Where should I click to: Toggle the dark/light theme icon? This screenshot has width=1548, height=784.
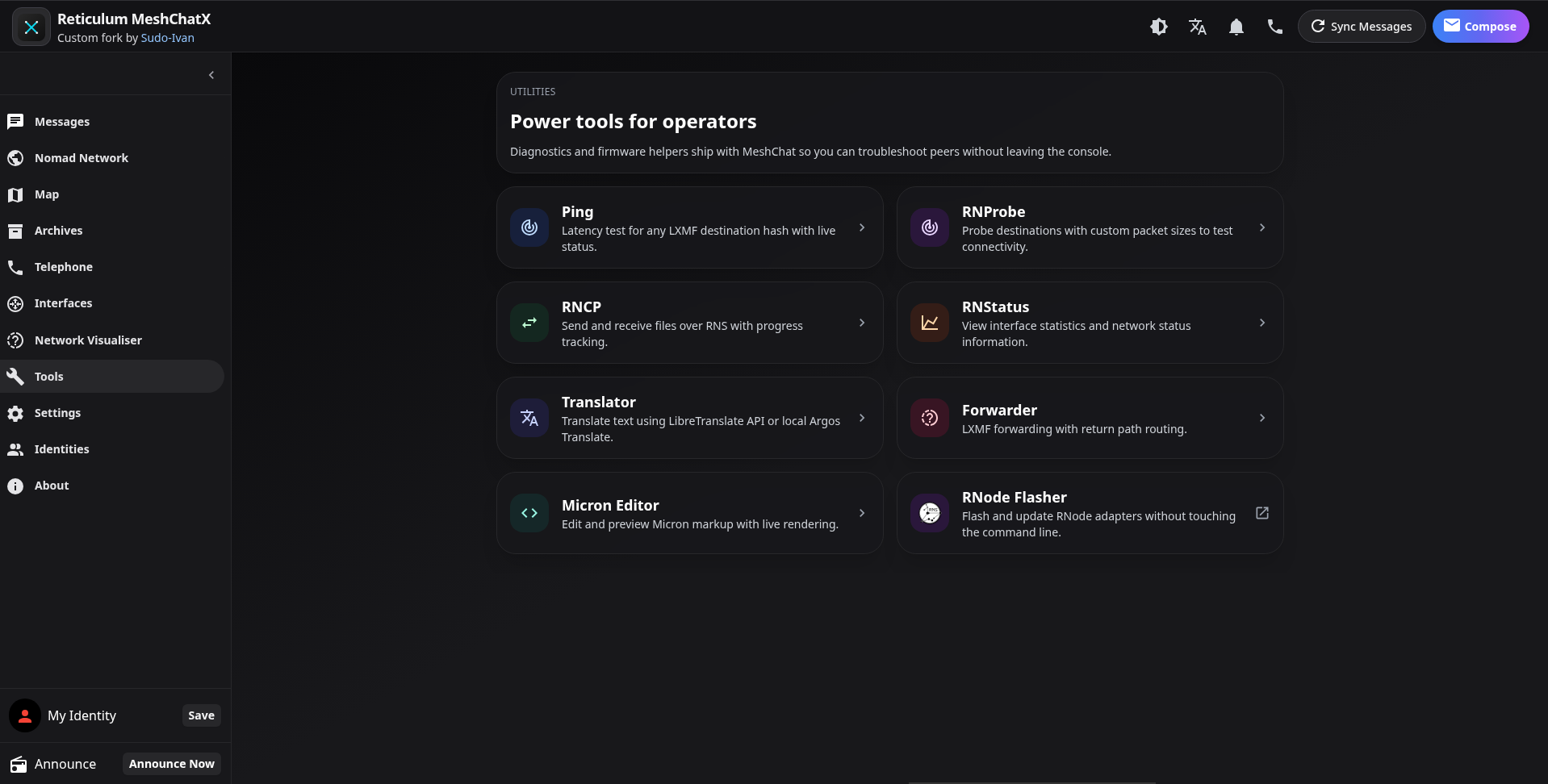click(1158, 27)
